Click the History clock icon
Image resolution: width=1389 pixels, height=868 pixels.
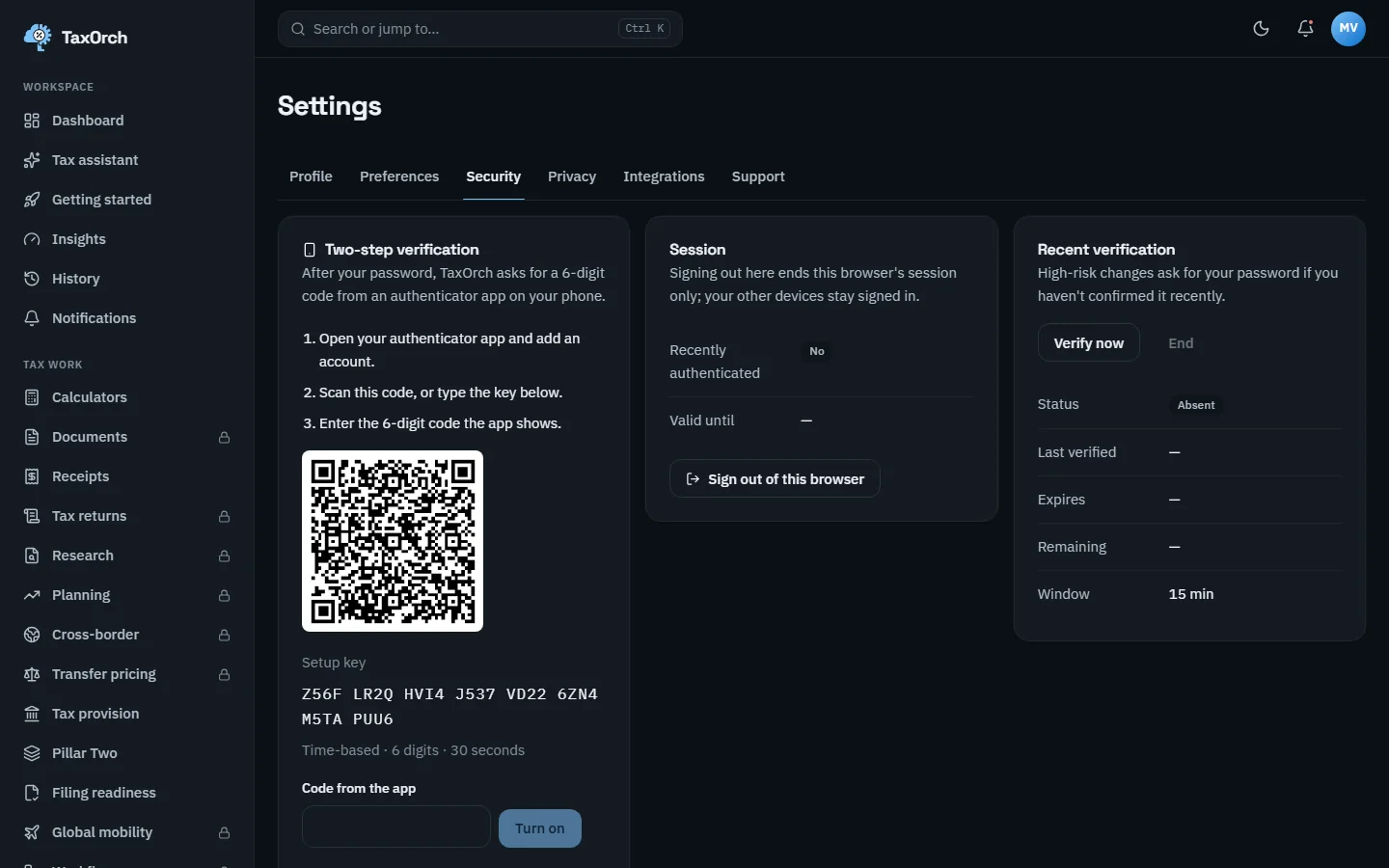tap(32, 279)
